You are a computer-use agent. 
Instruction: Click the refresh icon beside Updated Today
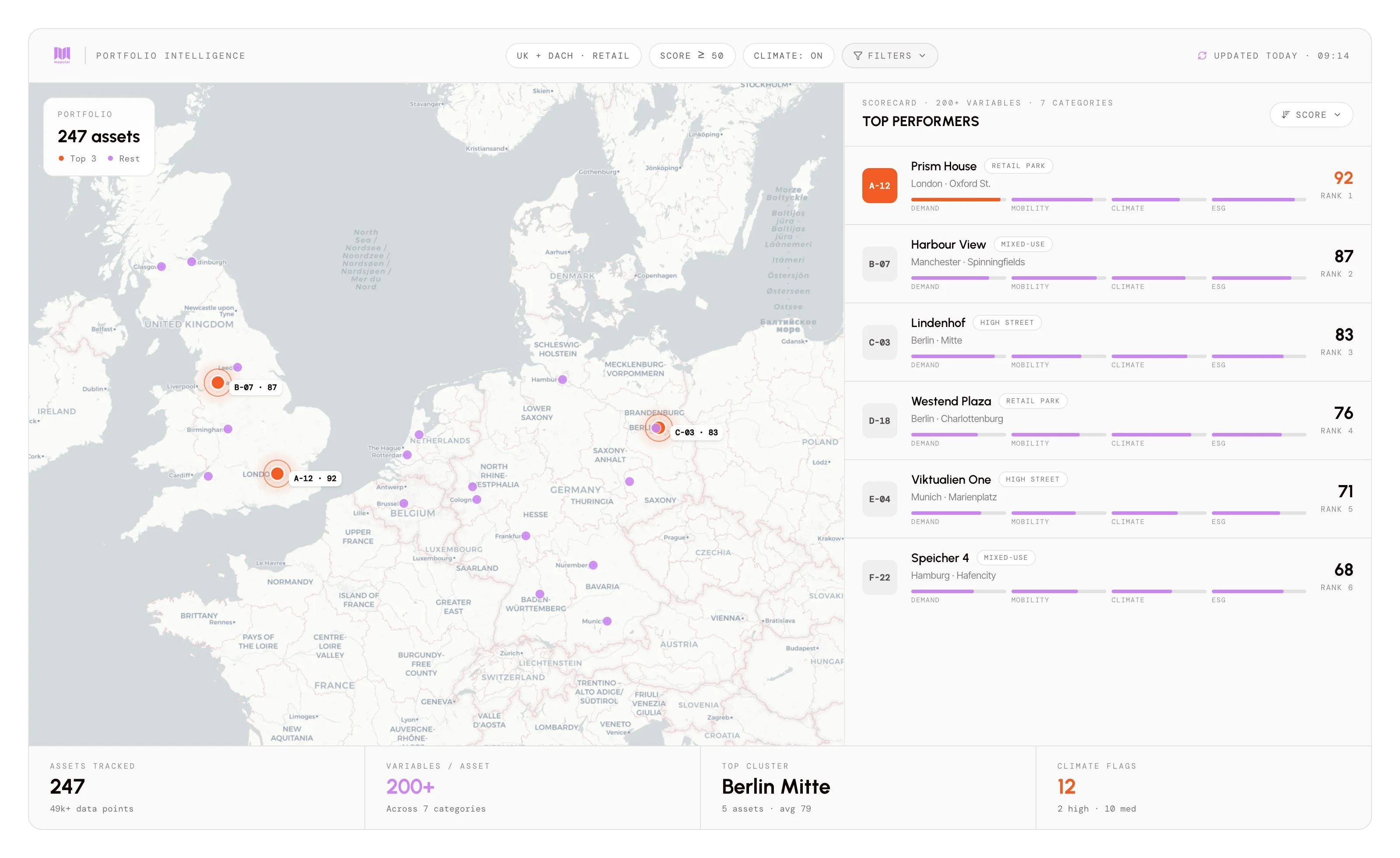coord(1202,56)
